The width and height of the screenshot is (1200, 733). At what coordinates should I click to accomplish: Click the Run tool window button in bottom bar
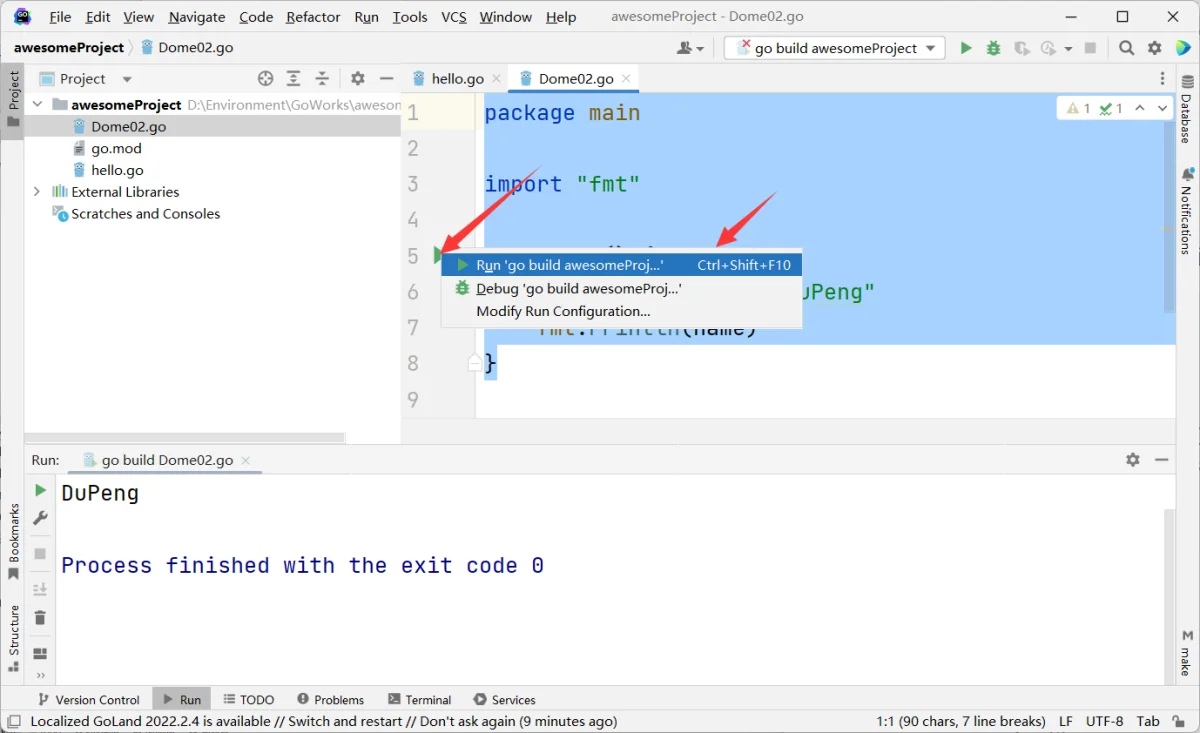point(181,699)
